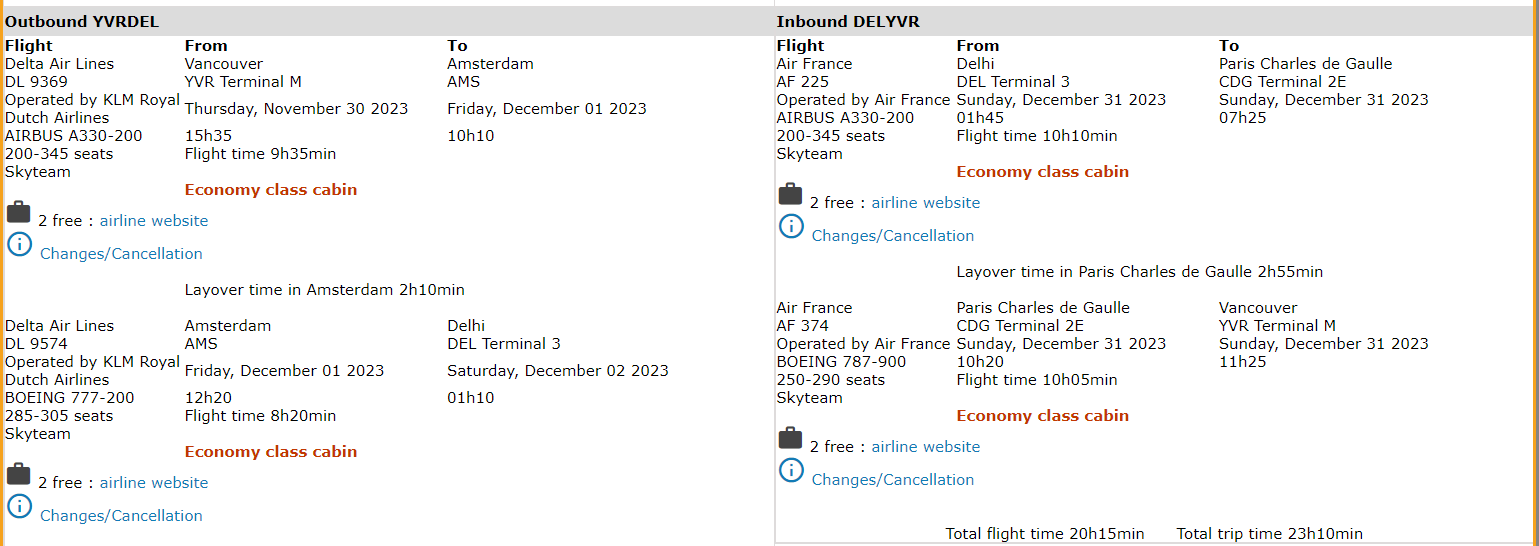Click baggage icon for Paris–Vancouver flight AF 374

click(791, 438)
